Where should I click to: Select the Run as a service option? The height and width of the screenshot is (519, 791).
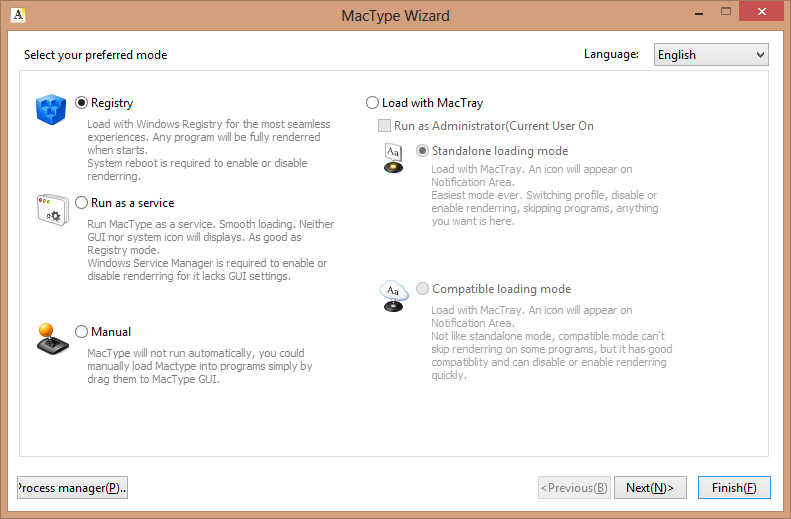coord(81,203)
